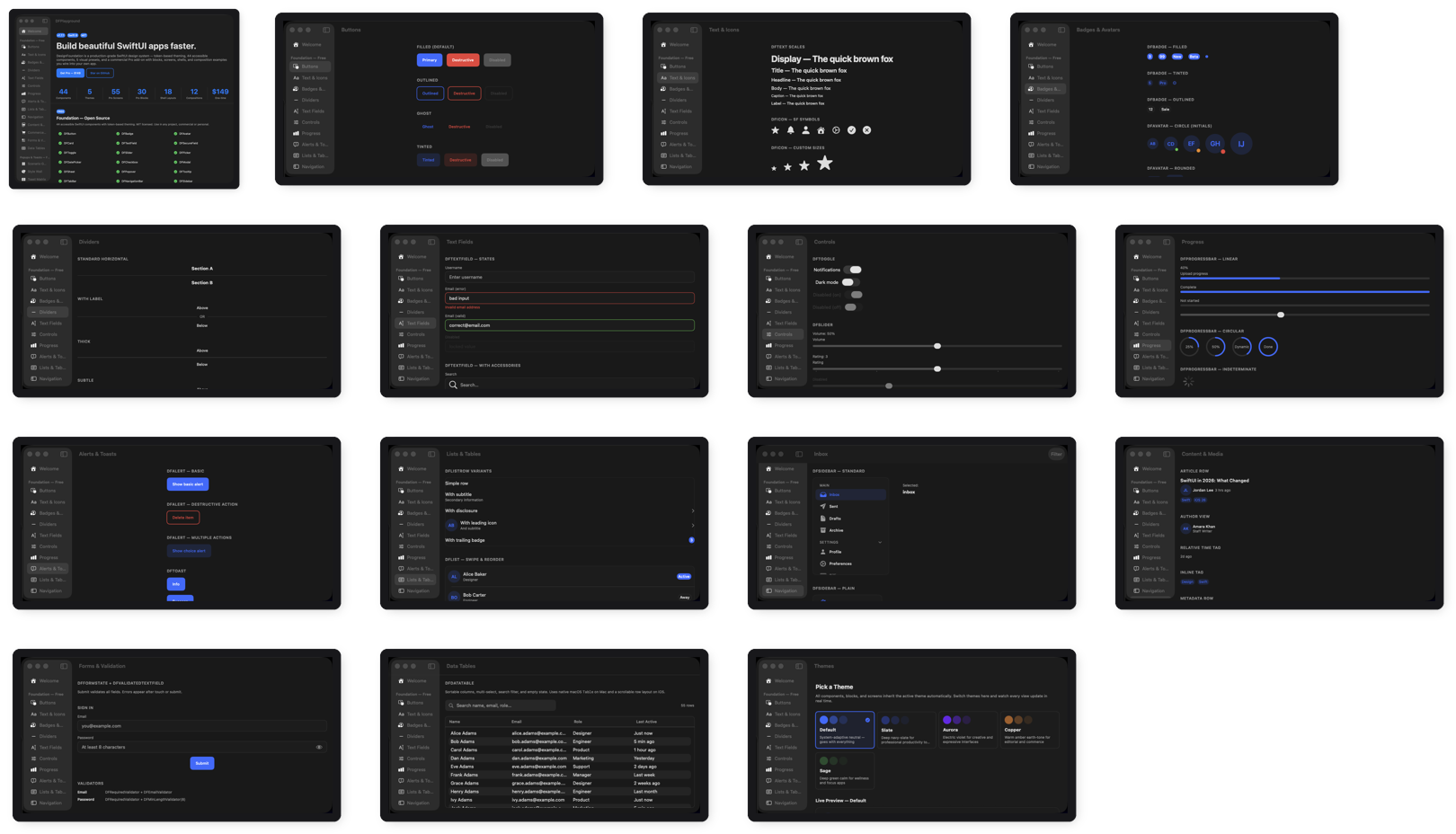Click the Profile person icon in Inbox window
This screenshot has height=834, width=1456.
[x=822, y=552]
